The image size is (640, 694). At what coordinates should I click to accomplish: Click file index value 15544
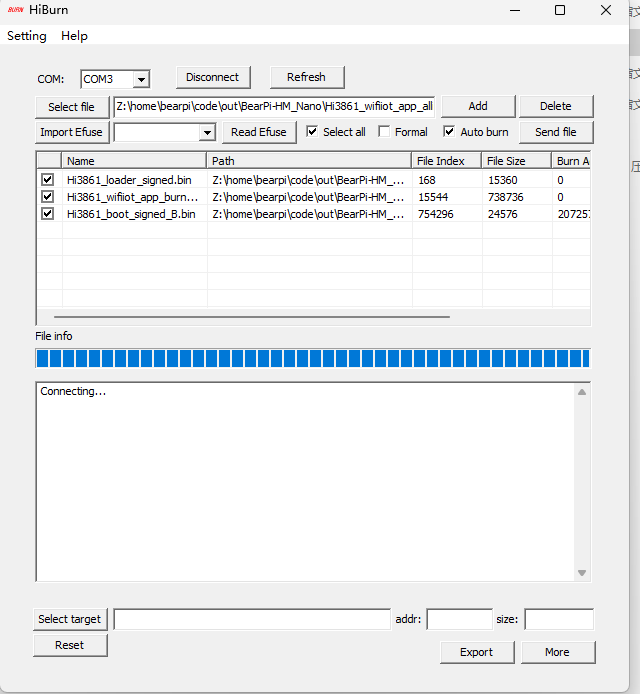(x=433, y=197)
